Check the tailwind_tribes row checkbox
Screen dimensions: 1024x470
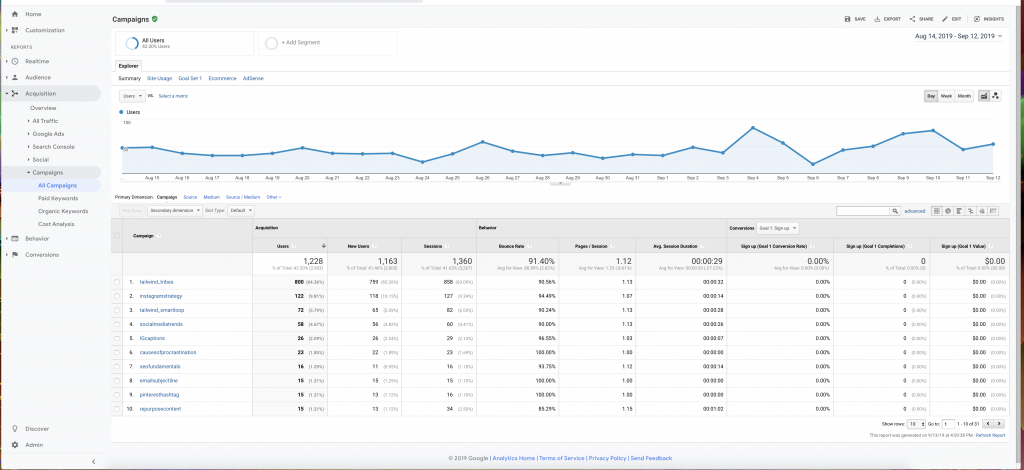coord(117,282)
